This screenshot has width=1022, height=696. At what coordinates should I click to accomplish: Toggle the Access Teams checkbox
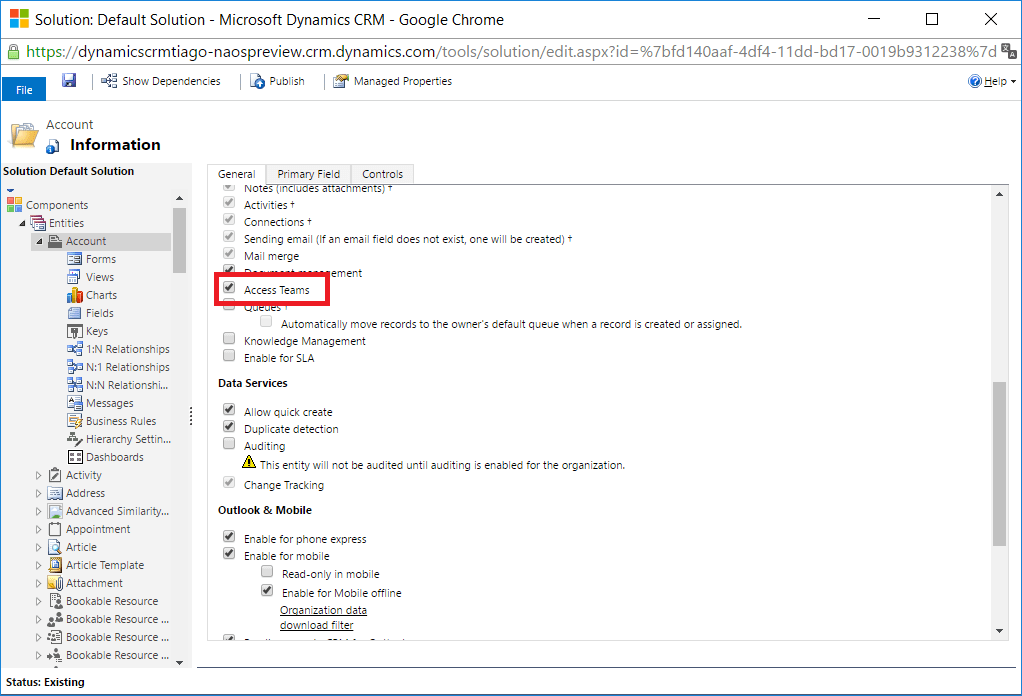229,289
